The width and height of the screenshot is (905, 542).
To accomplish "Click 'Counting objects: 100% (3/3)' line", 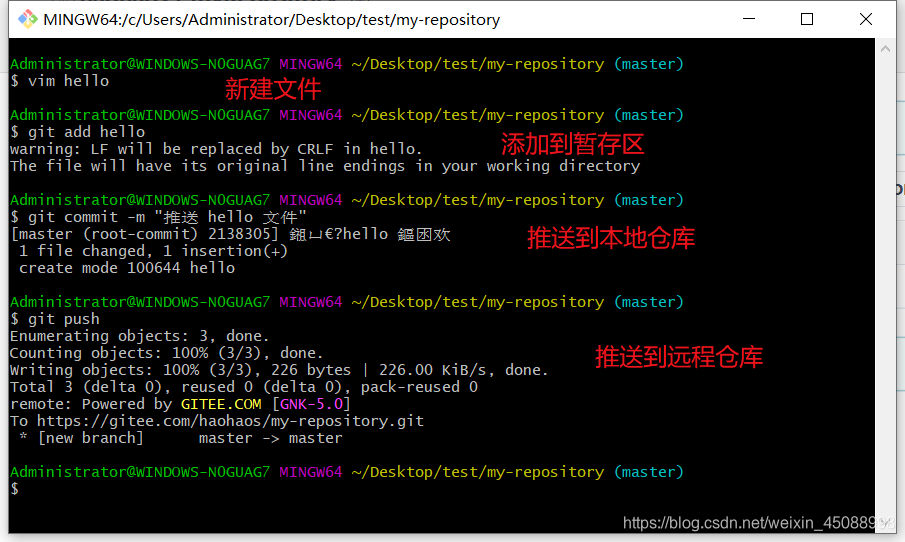I will (x=167, y=353).
